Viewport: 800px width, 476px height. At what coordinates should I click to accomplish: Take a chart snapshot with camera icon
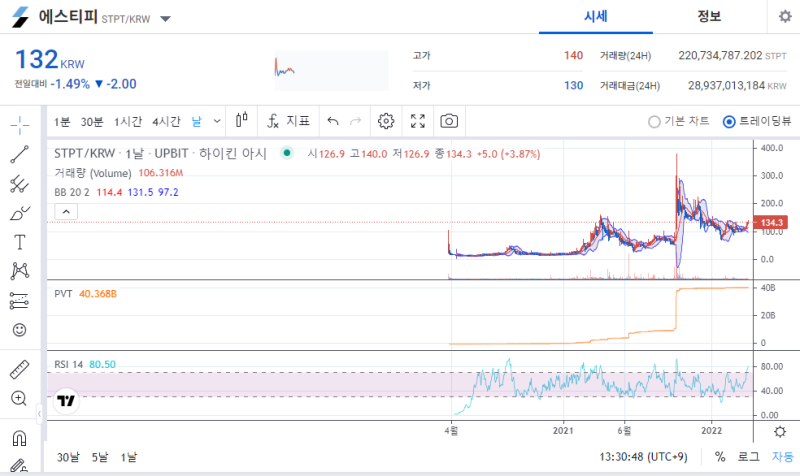[449, 121]
